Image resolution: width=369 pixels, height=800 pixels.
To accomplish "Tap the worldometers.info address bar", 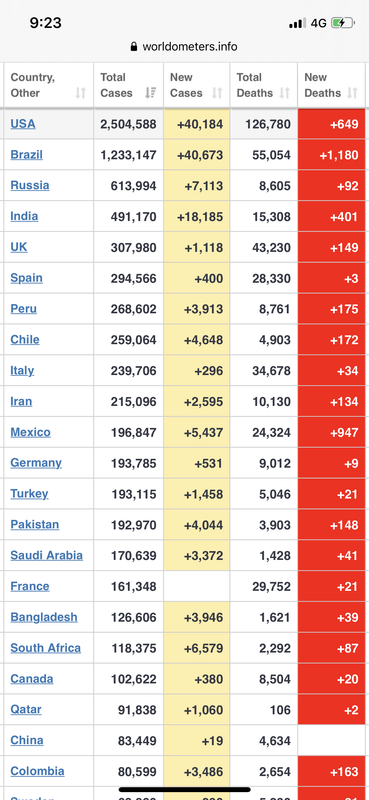I will tap(184, 47).
